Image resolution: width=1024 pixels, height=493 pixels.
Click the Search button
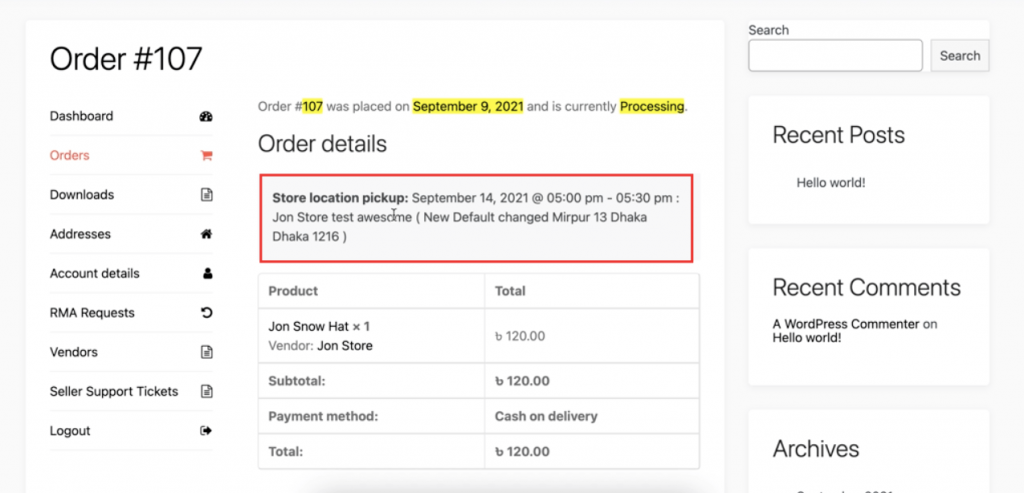(959, 56)
